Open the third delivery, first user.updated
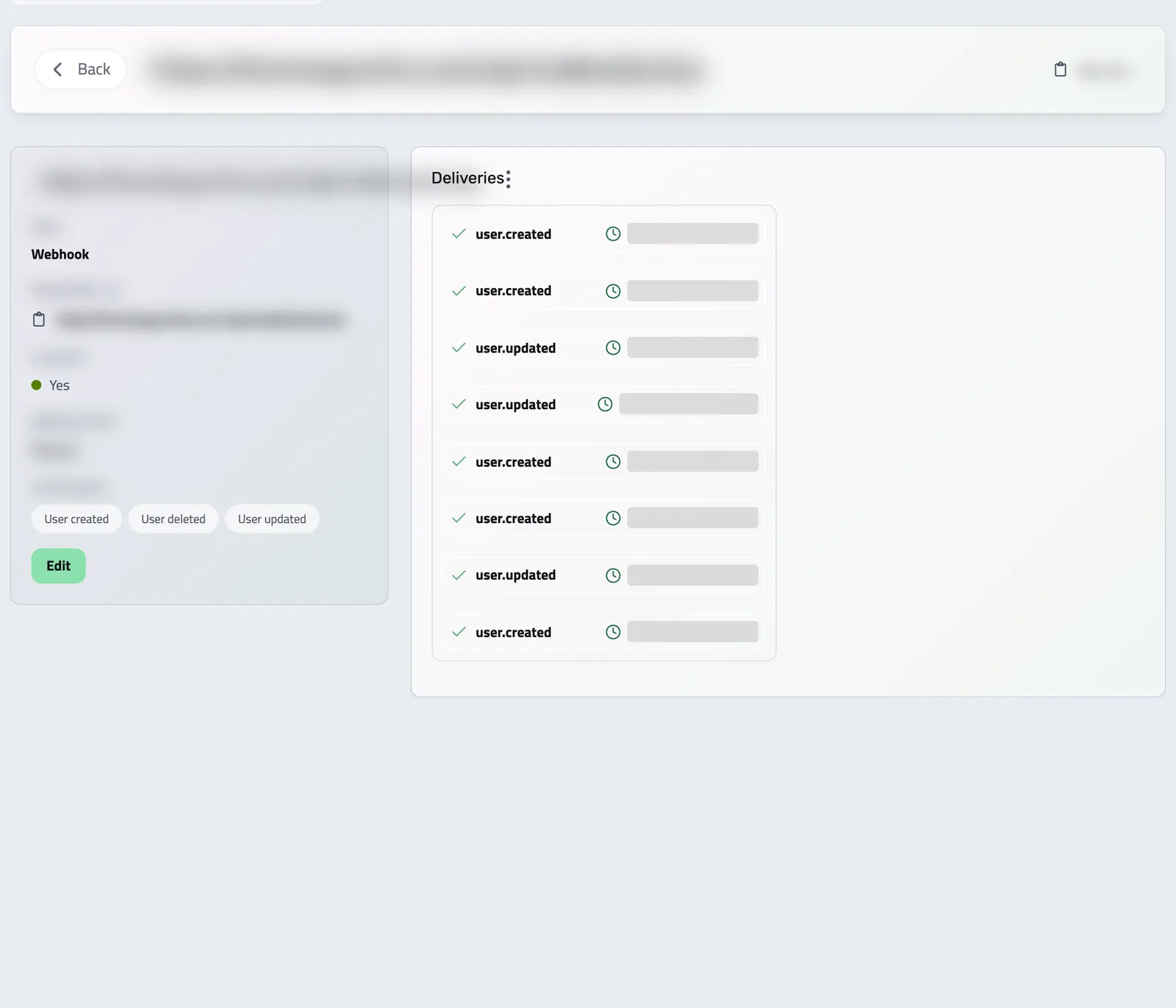Image resolution: width=1176 pixels, height=1008 pixels. pos(603,348)
